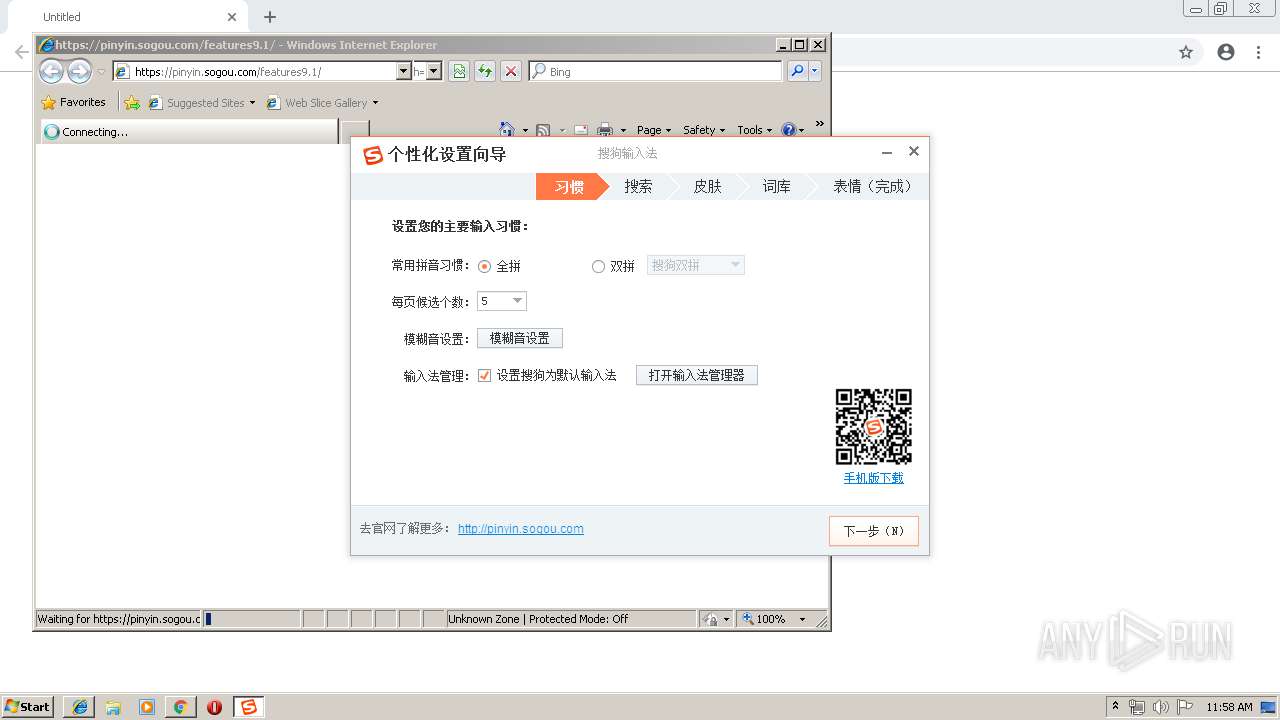Open http://pinyin.sogou.com link
Screen dimensions: 1280x720
[x=521, y=529]
